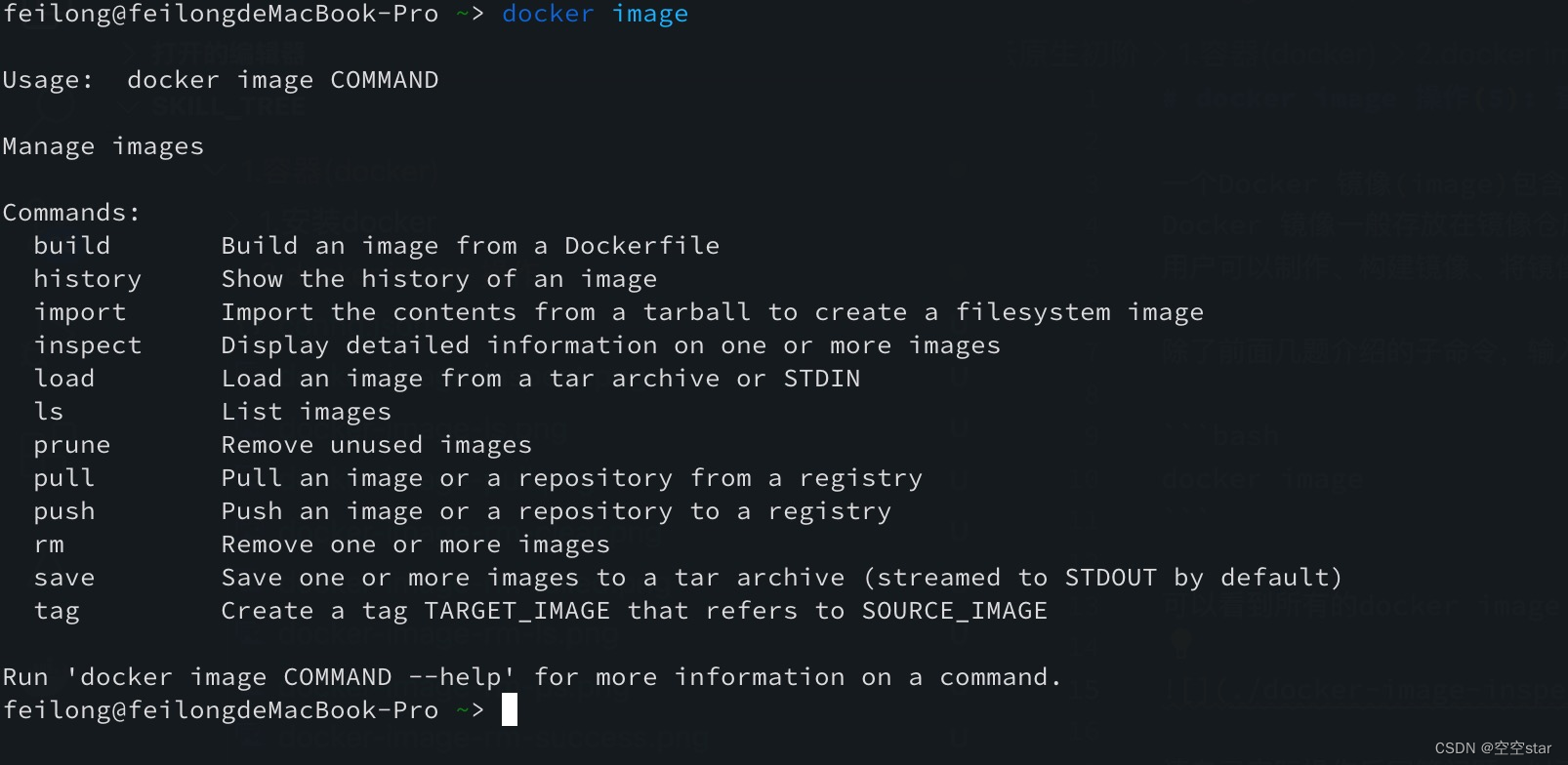
Task: Click the 'CSDN @空空star' watermark
Action: pos(1492,748)
